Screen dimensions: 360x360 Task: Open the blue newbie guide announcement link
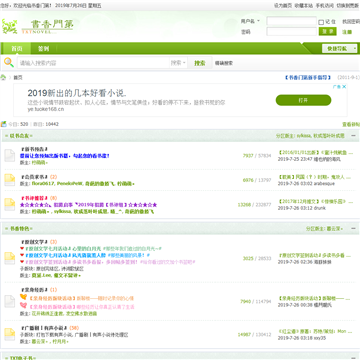(308, 77)
